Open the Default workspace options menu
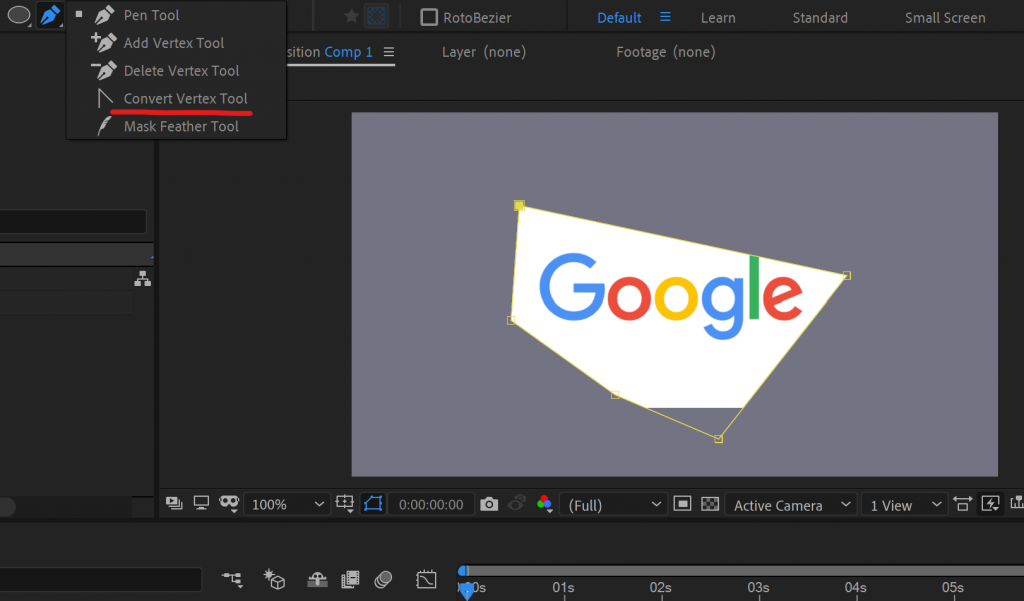1024x601 pixels. (665, 17)
